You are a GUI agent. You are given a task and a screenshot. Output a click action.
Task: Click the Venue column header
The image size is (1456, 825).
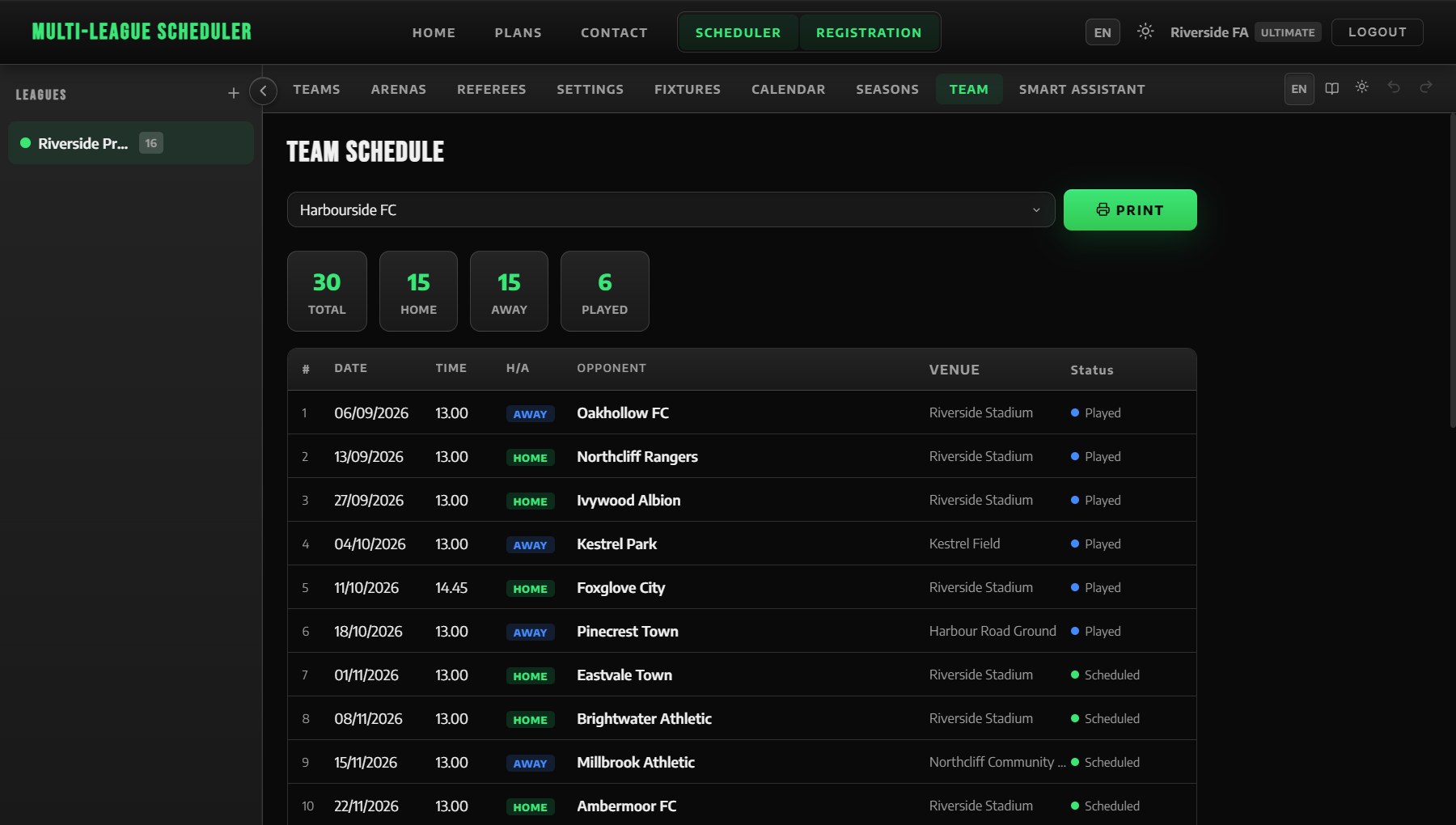(954, 370)
